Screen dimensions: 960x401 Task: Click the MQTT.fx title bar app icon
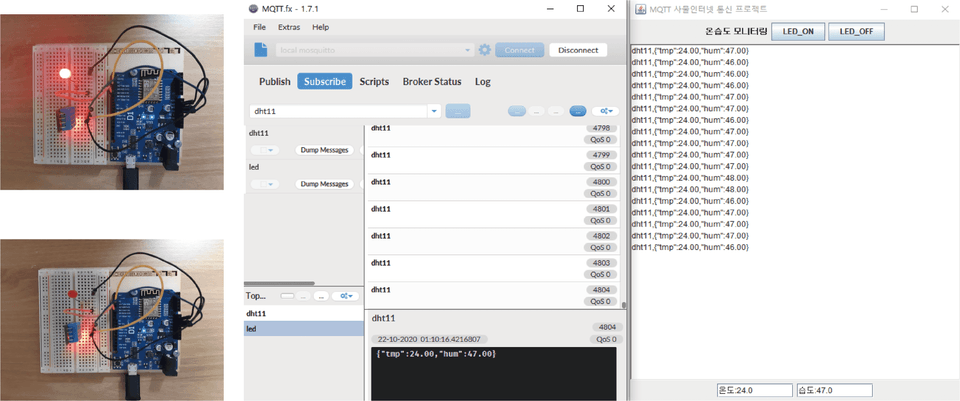[x=253, y=9]
